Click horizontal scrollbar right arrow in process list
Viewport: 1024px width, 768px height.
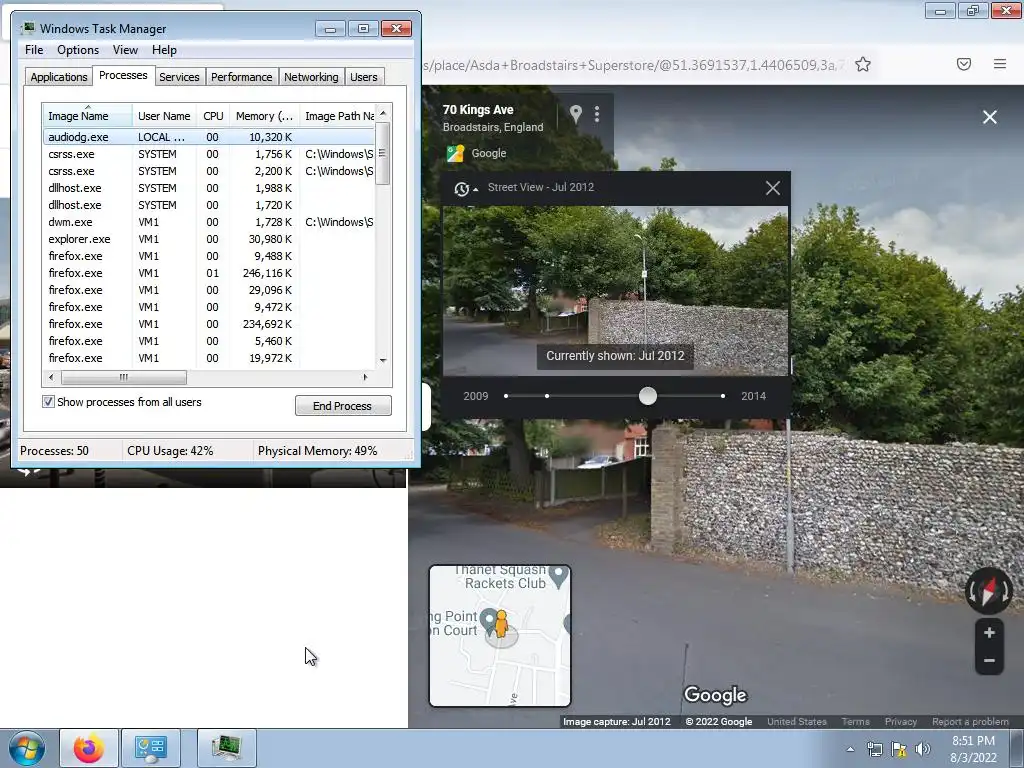pos(365,377)
